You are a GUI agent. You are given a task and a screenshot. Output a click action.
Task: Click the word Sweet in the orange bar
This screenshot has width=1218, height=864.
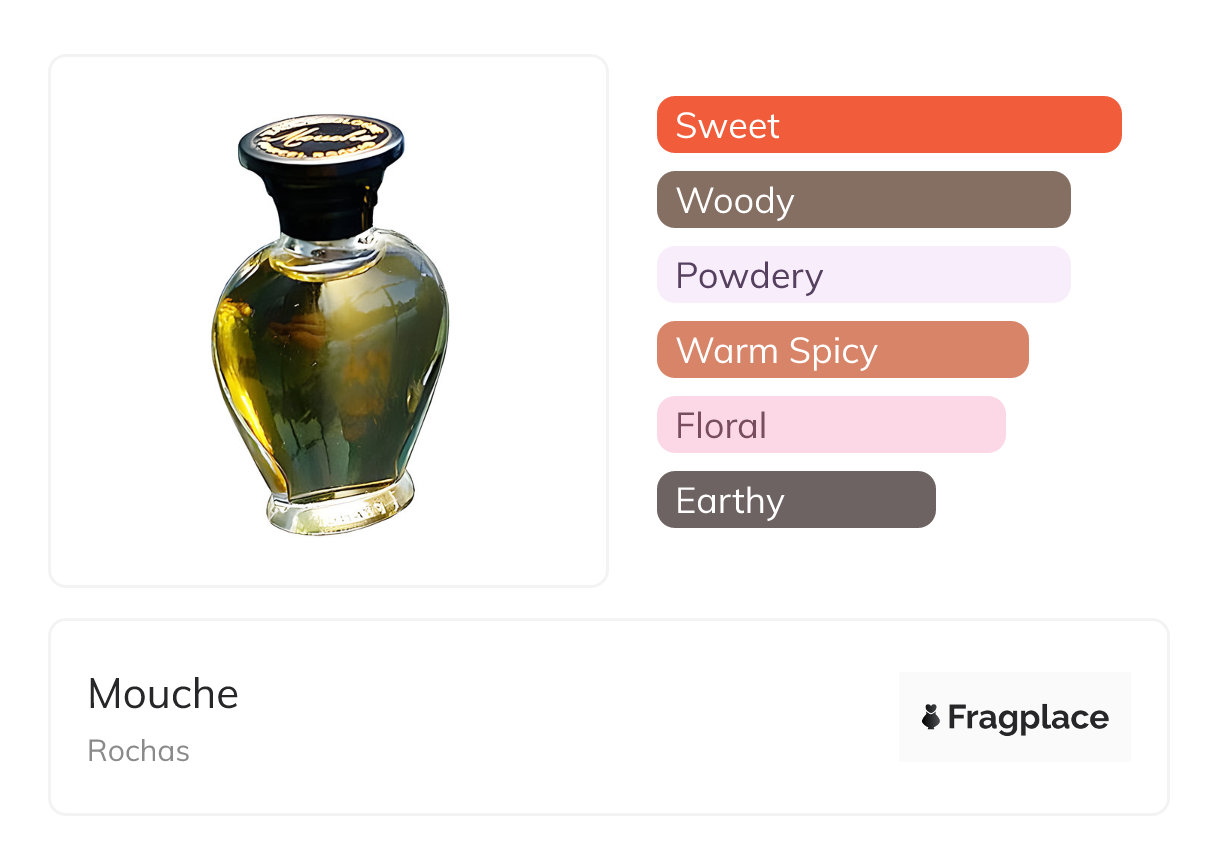tap(727, 126)
